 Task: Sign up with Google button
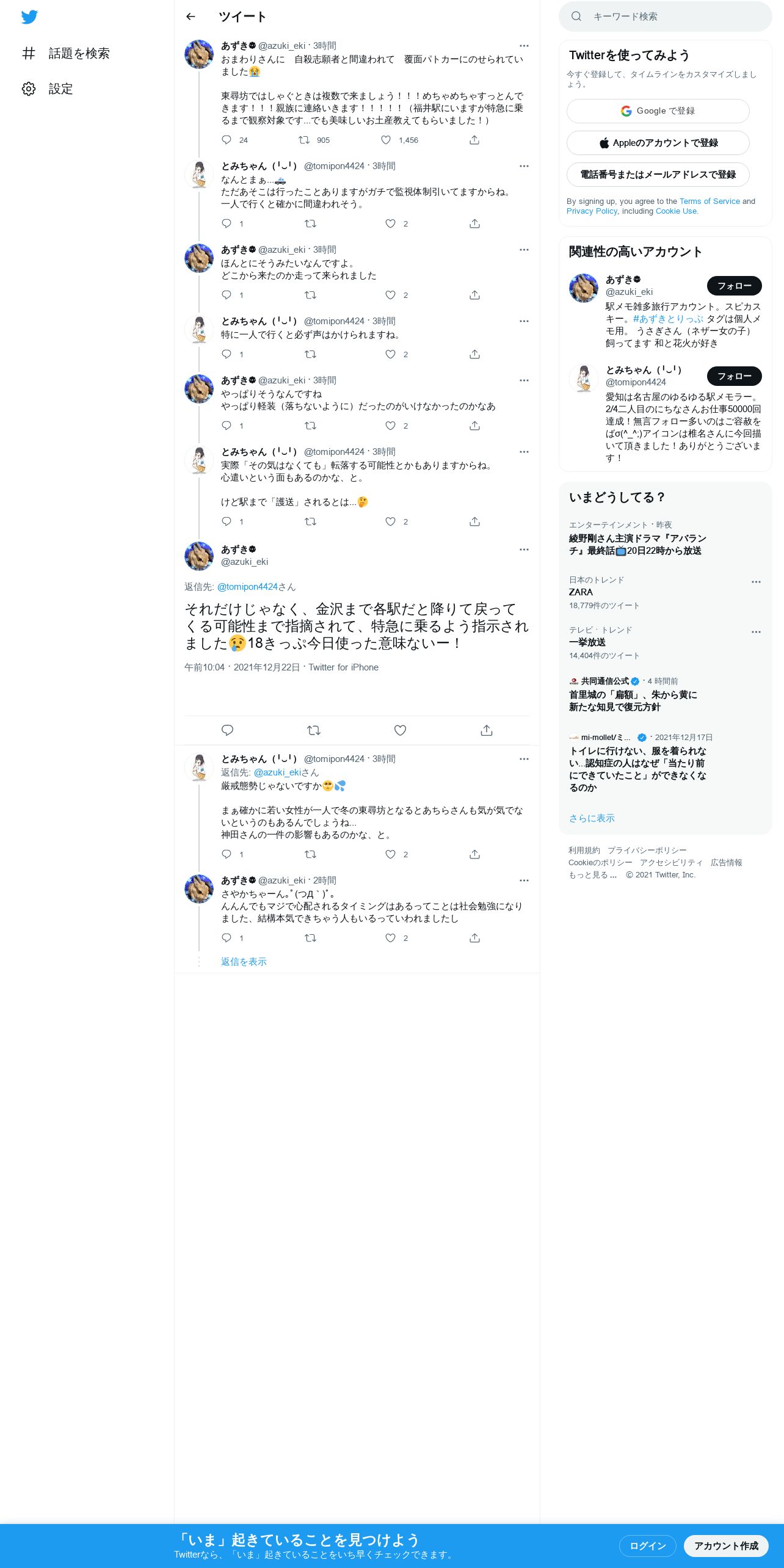658,111
